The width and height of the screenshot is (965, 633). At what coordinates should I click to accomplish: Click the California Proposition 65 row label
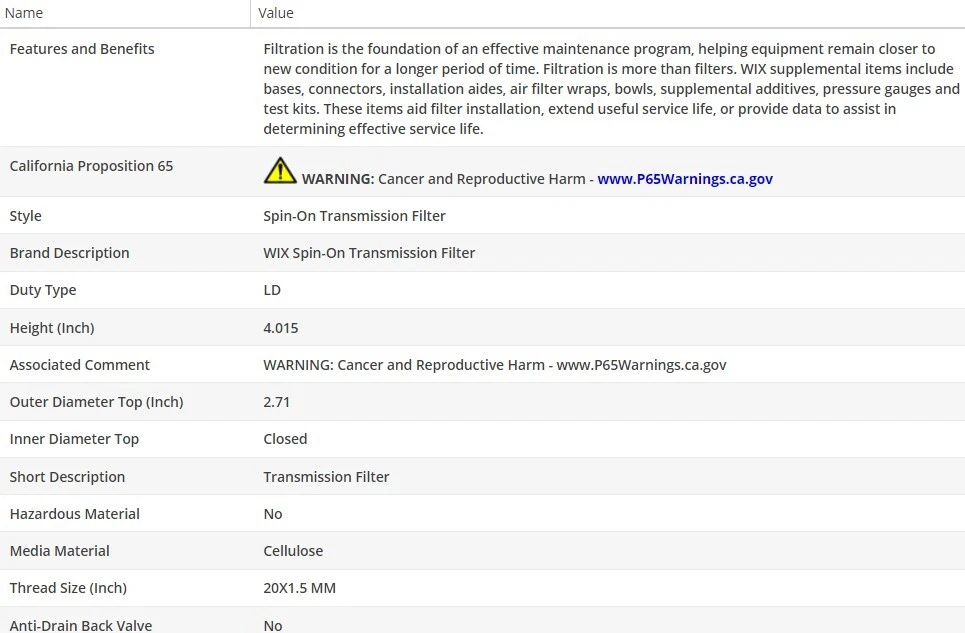[x=91, y=166]
